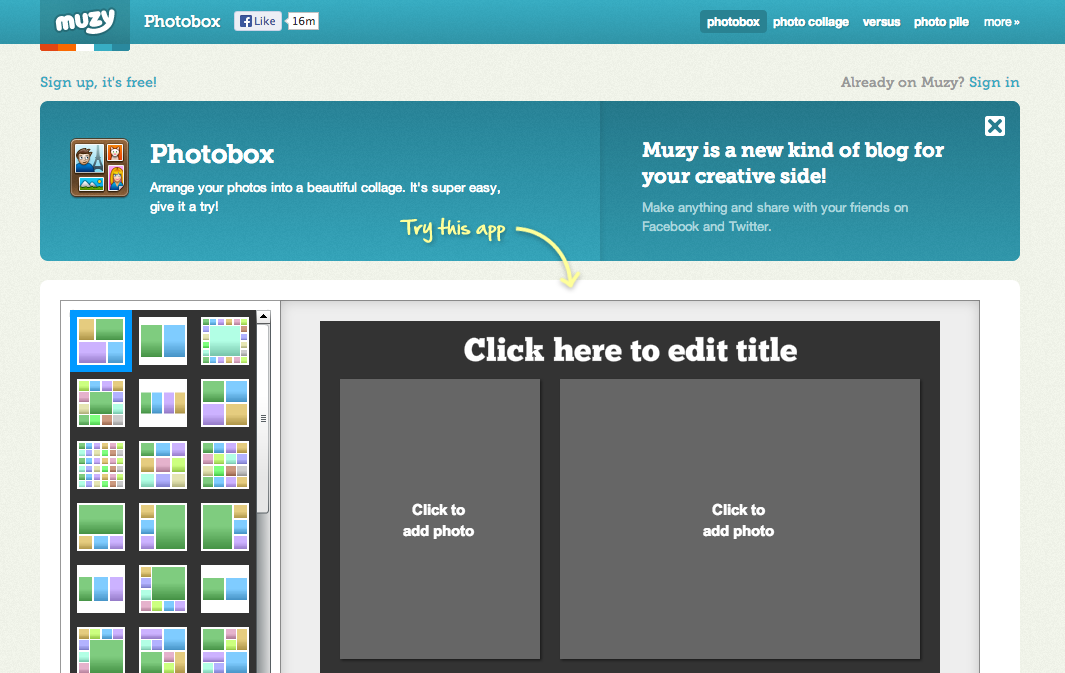
Task: Add photo to the left collage slot
Action: 439,520
